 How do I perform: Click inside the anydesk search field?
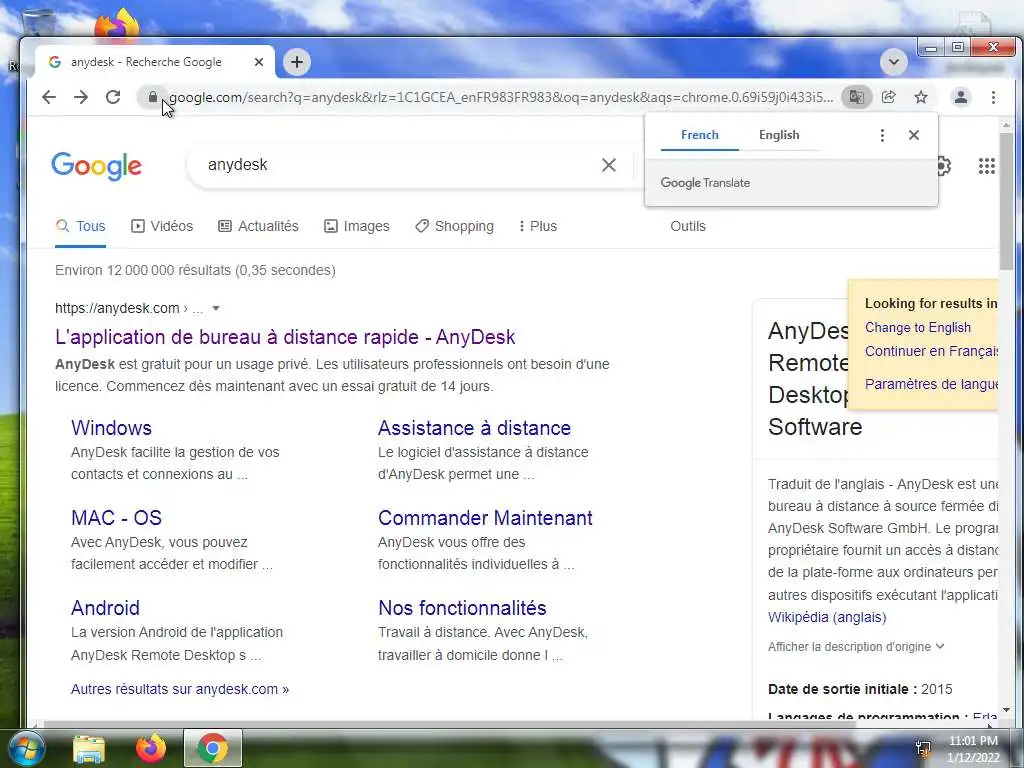click(398, 165)
